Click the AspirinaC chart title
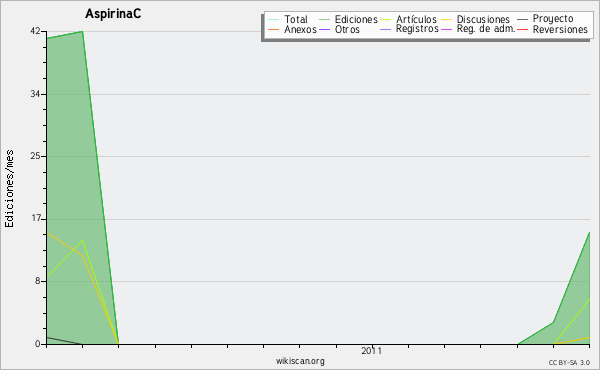 113,14
